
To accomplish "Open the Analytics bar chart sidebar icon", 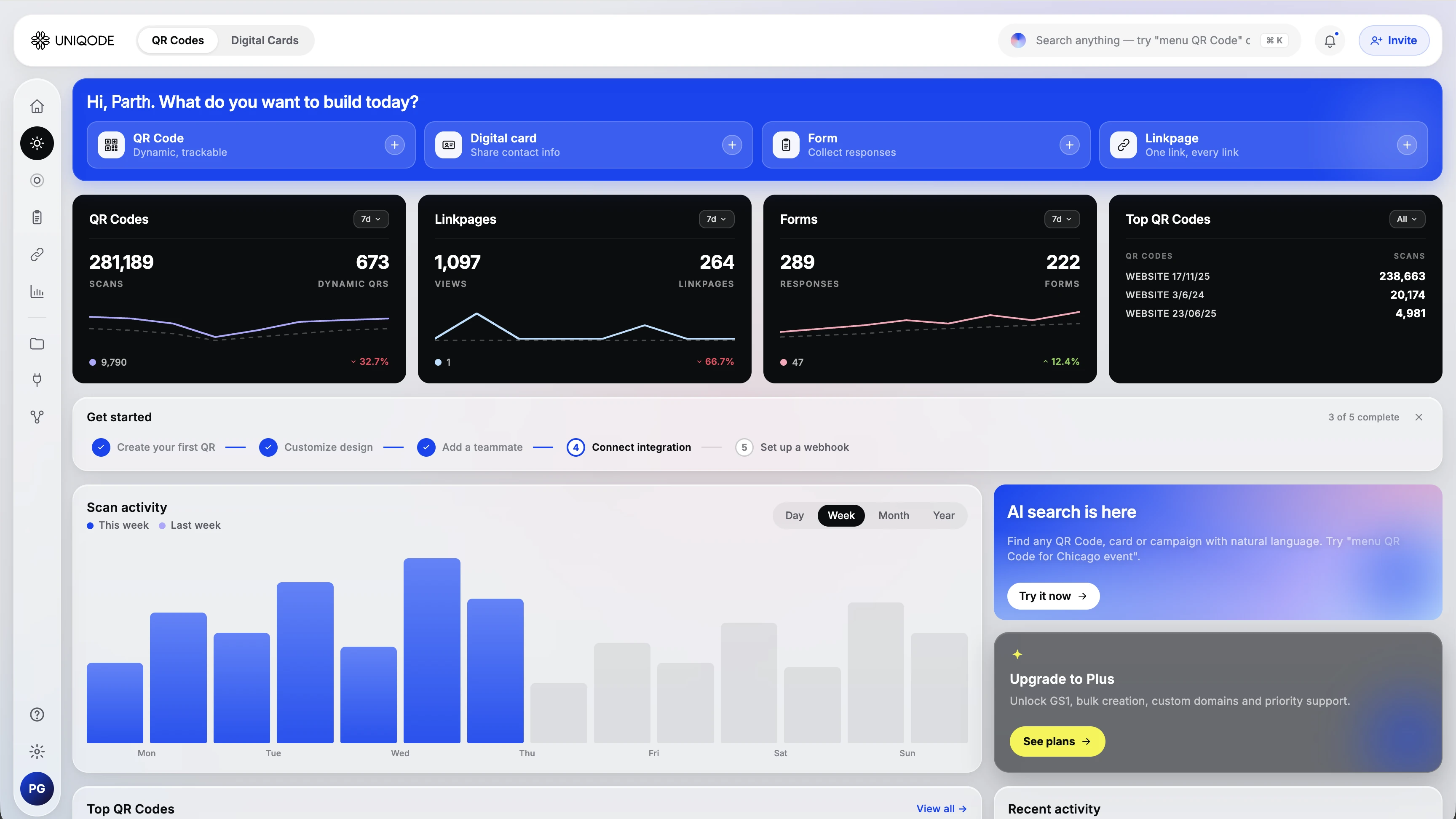I will tap(37, 292).
